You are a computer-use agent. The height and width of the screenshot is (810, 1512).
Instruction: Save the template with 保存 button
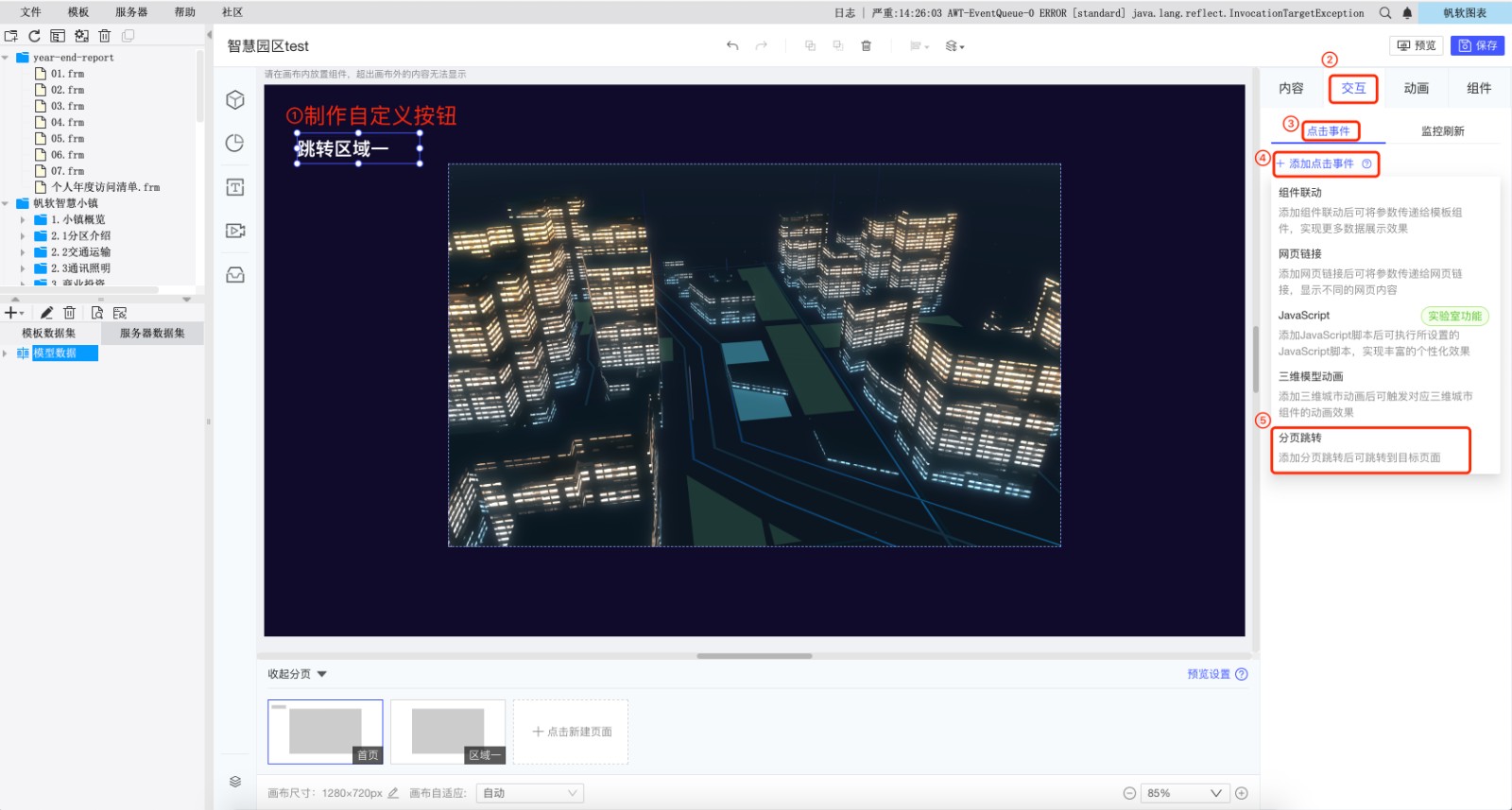(x=1478, y=45)
